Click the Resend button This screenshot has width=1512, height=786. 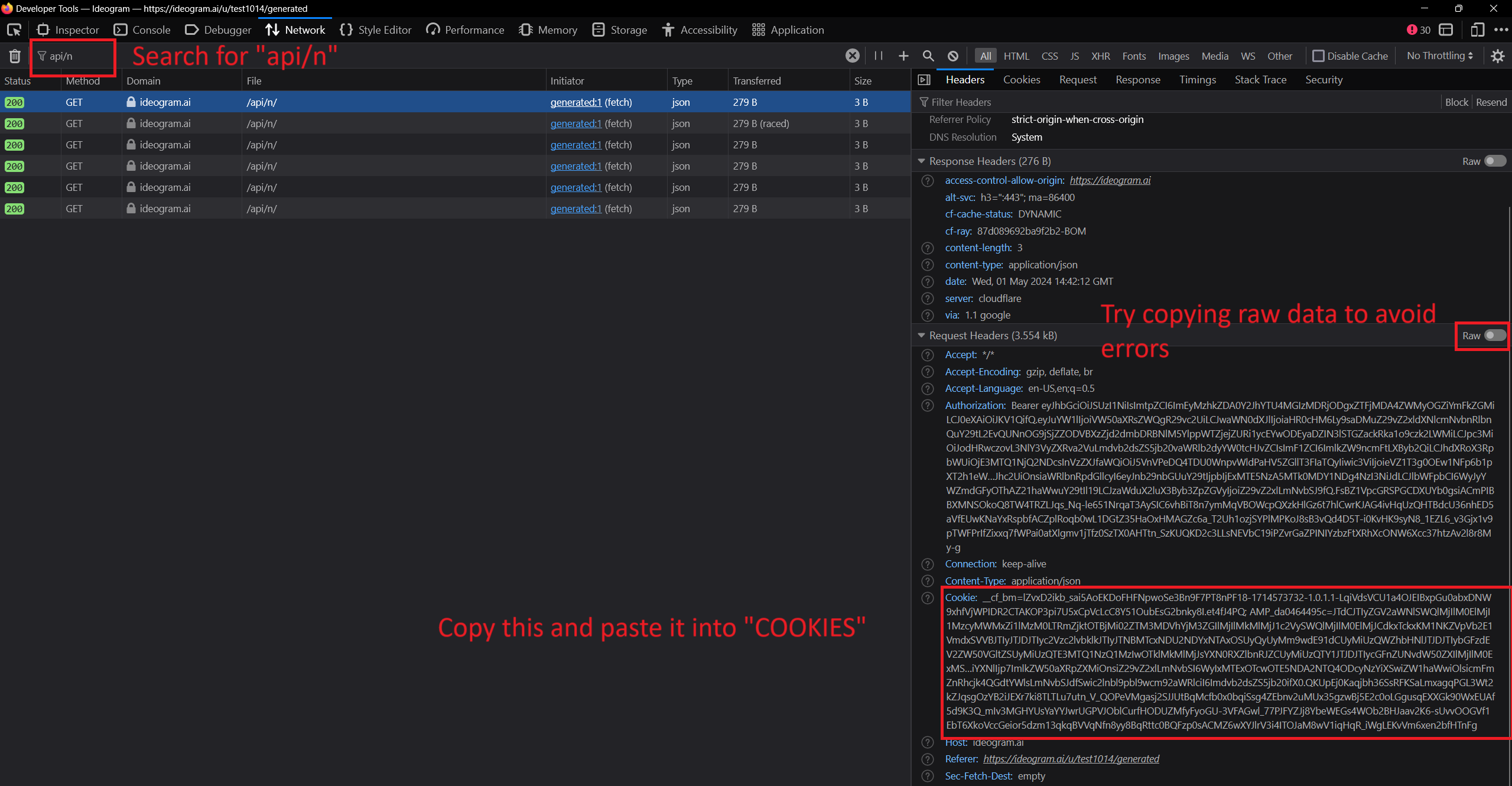click(x=1491, y=102)
